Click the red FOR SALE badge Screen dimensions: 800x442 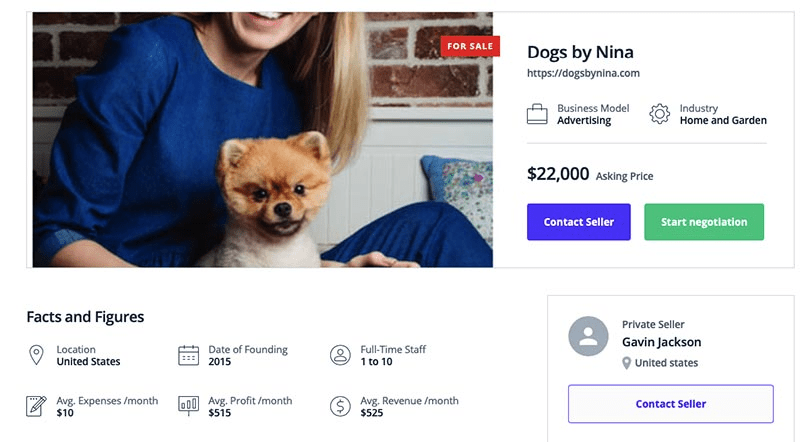(470, 46)
